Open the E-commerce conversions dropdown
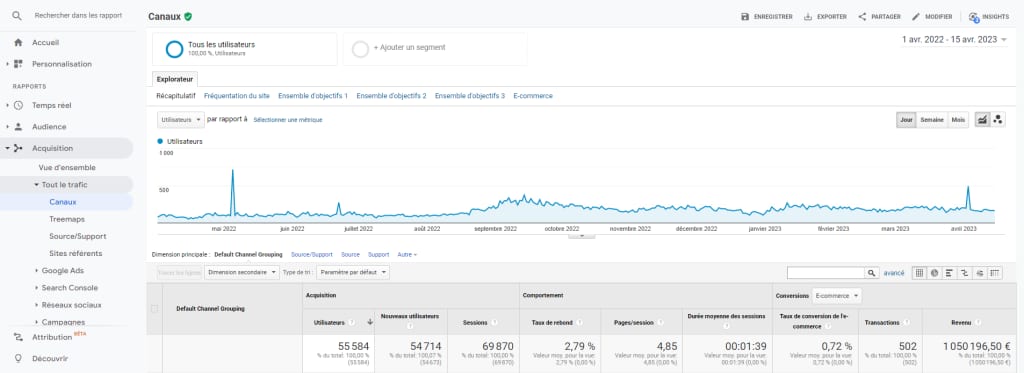Image resolution: width=1024 pixels, height=373 pixels. click(x=837, y=296)
